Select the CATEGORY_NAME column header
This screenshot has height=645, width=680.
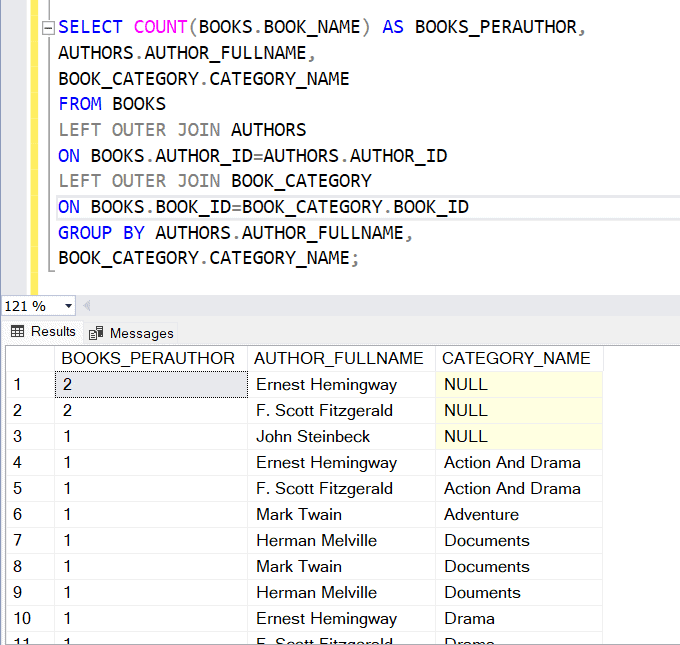pos(519,358)
